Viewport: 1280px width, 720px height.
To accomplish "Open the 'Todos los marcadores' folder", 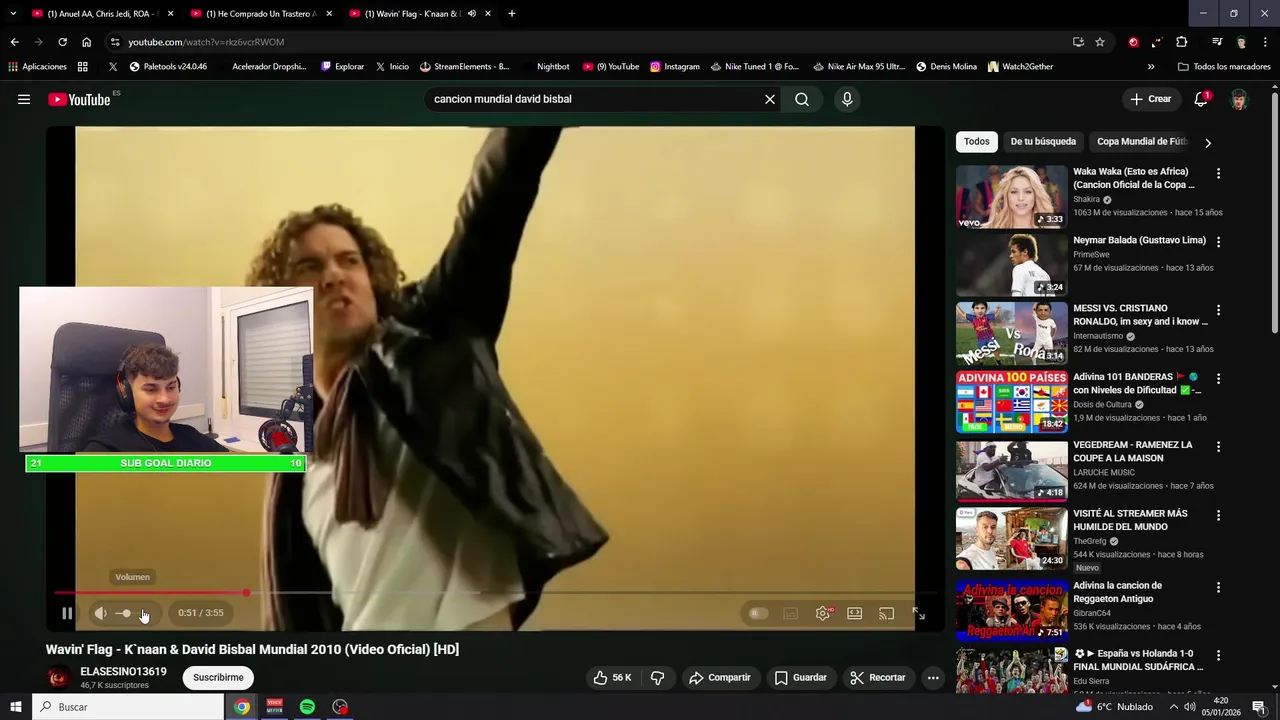I will point(1224,67).
